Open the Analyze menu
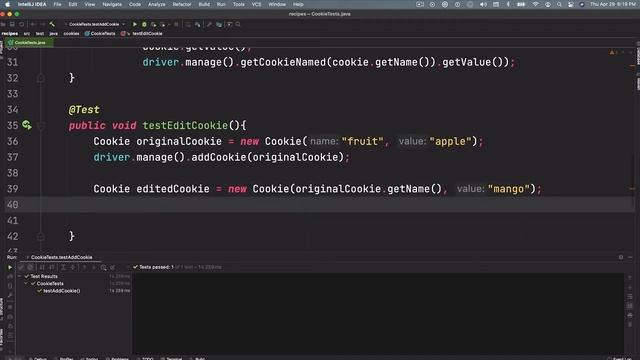The image size is (640, 360). tap(156, 4)
